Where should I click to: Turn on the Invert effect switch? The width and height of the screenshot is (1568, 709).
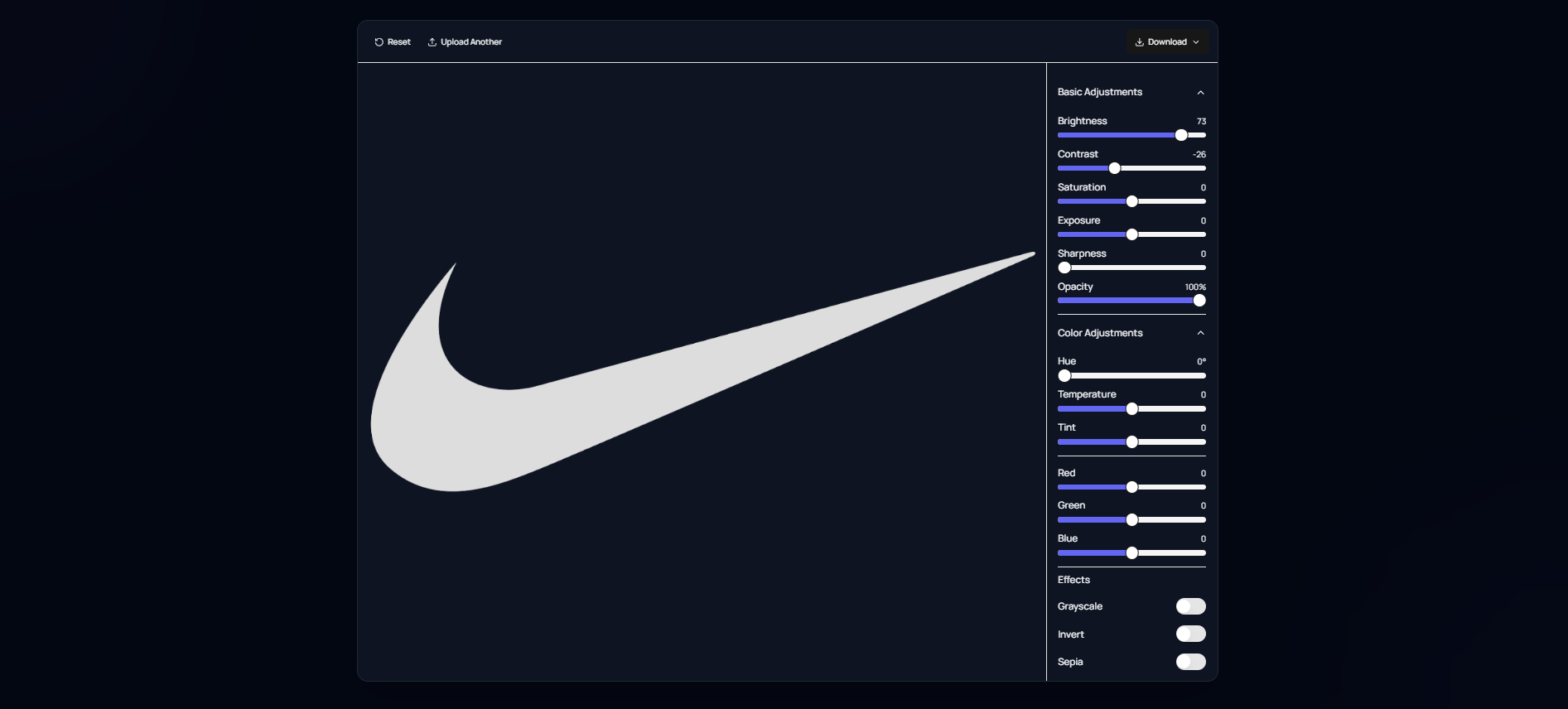tap(1191, 634)
